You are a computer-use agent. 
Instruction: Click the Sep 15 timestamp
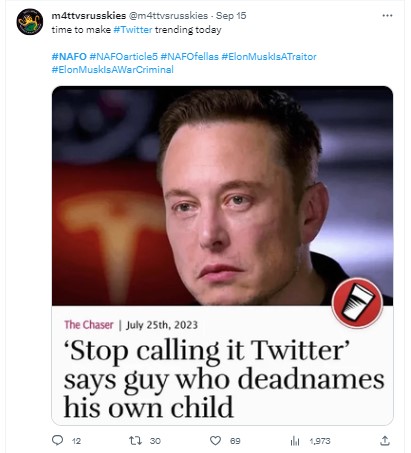pos(231,16)
